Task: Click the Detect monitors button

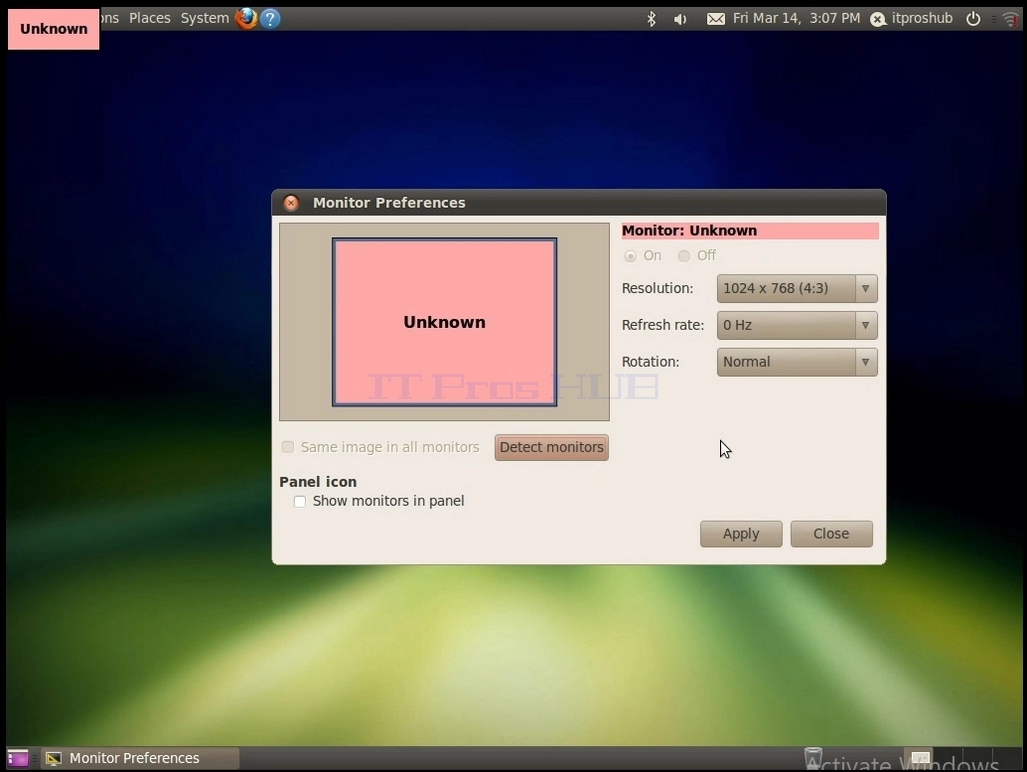Action: tap(551, 447)
